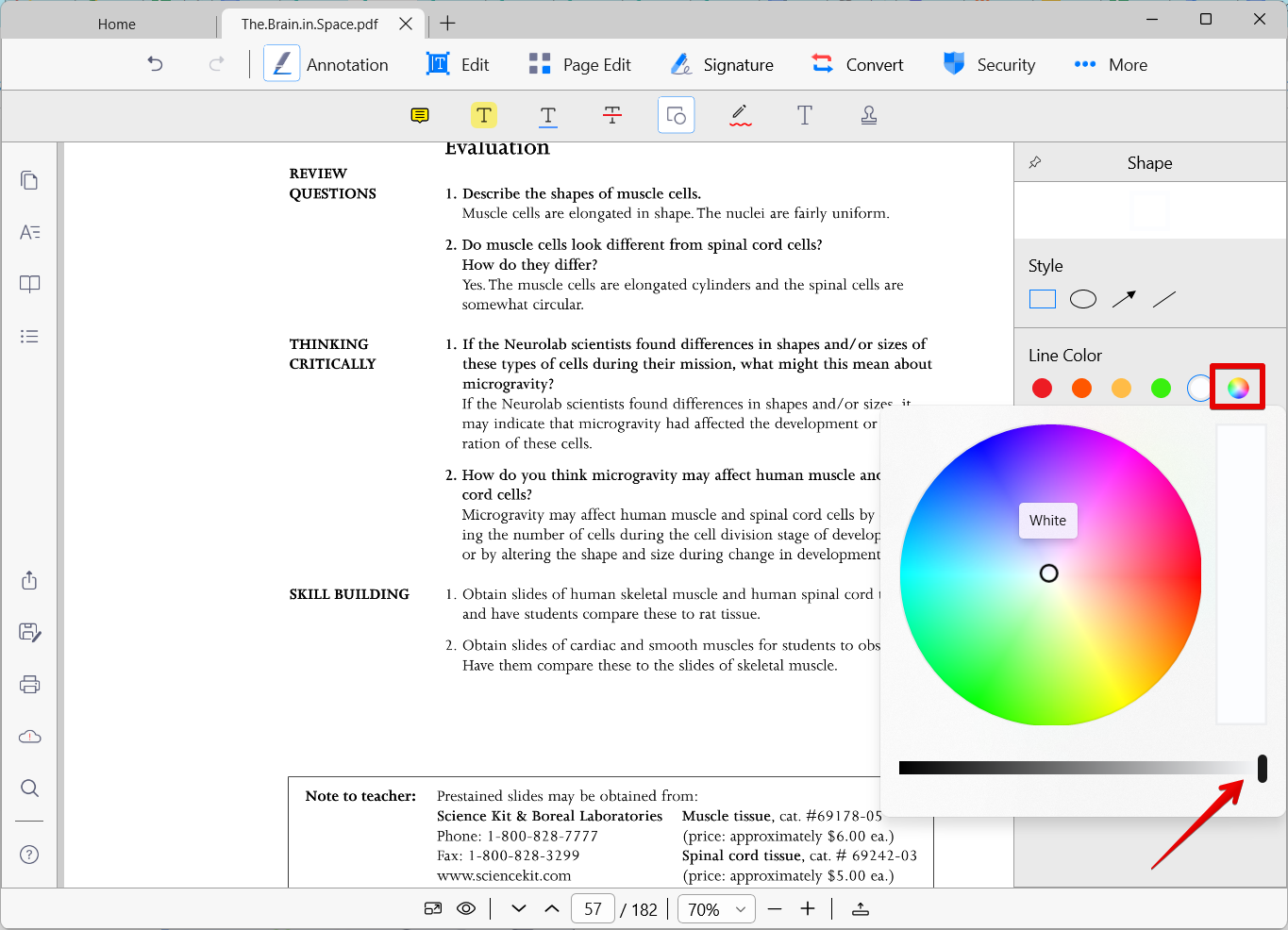Screen dimensions: 1288x930
Task: Toggle the eye view mode icon
Action: (x=466, y=909)
